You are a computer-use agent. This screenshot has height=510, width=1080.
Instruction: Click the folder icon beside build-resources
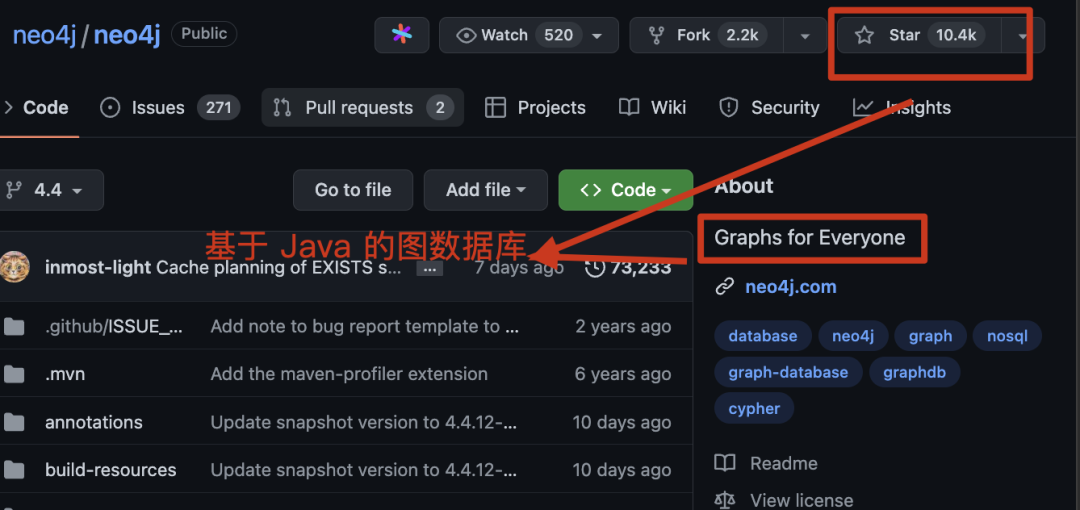14,470
